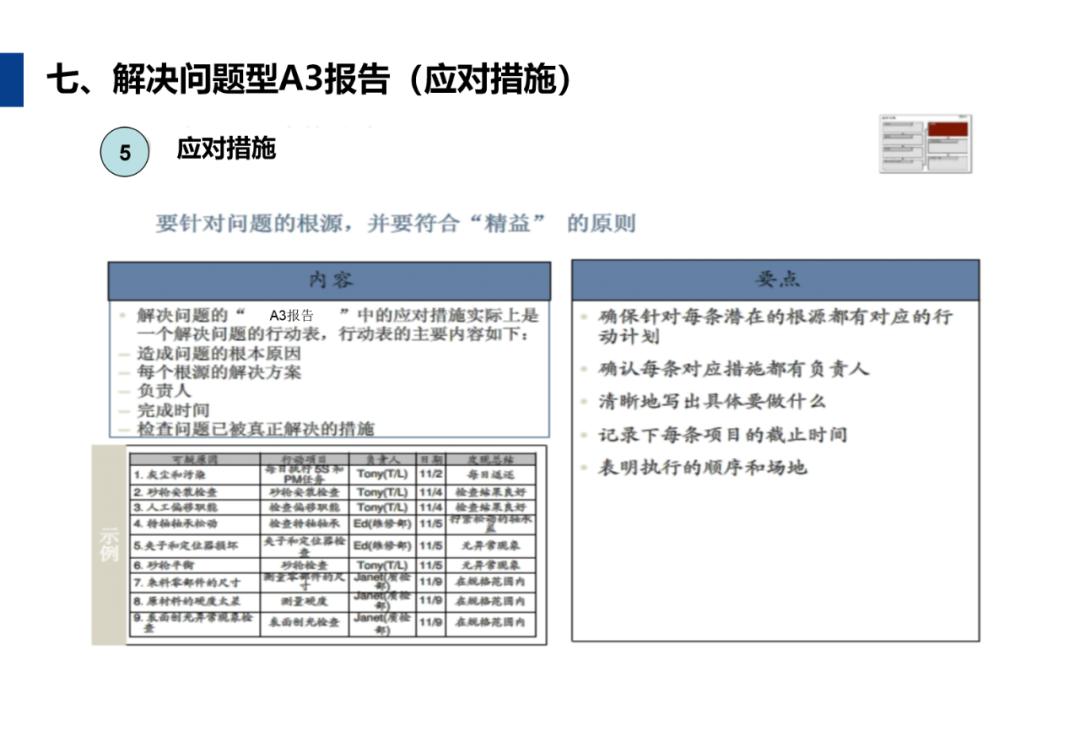Image resolution: width=1080 pixels, height=748 pixels.
Task: Click the text 要针对问题的根源并符合精益原则
Action: point(395,224)
